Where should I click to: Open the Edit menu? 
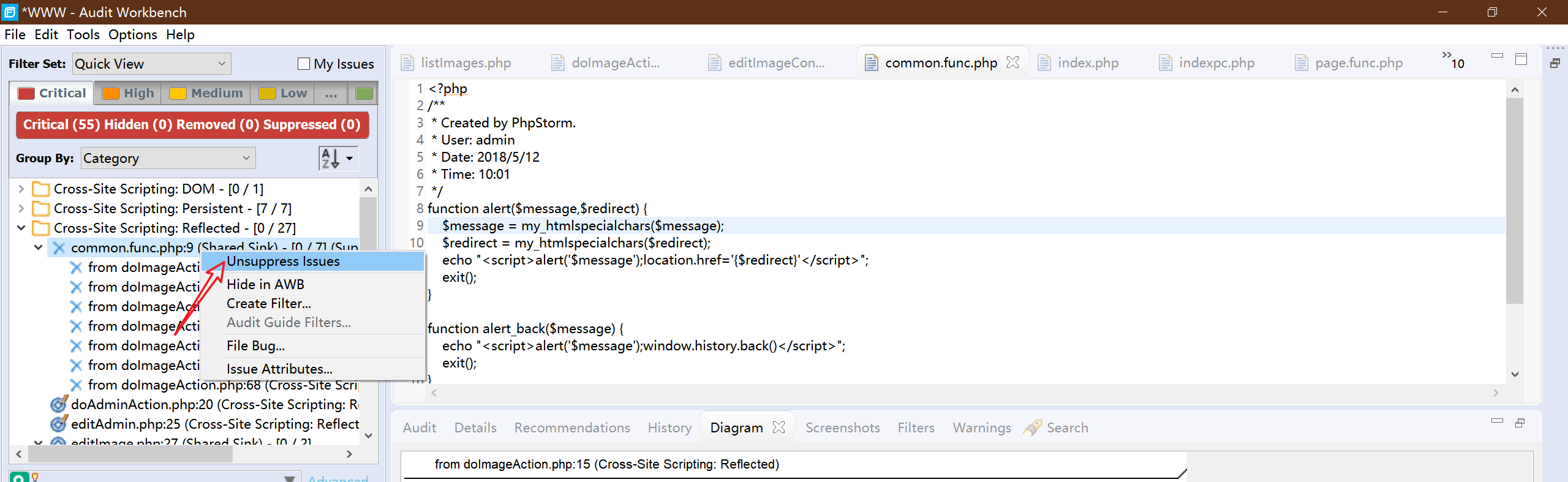pos(46,34)
